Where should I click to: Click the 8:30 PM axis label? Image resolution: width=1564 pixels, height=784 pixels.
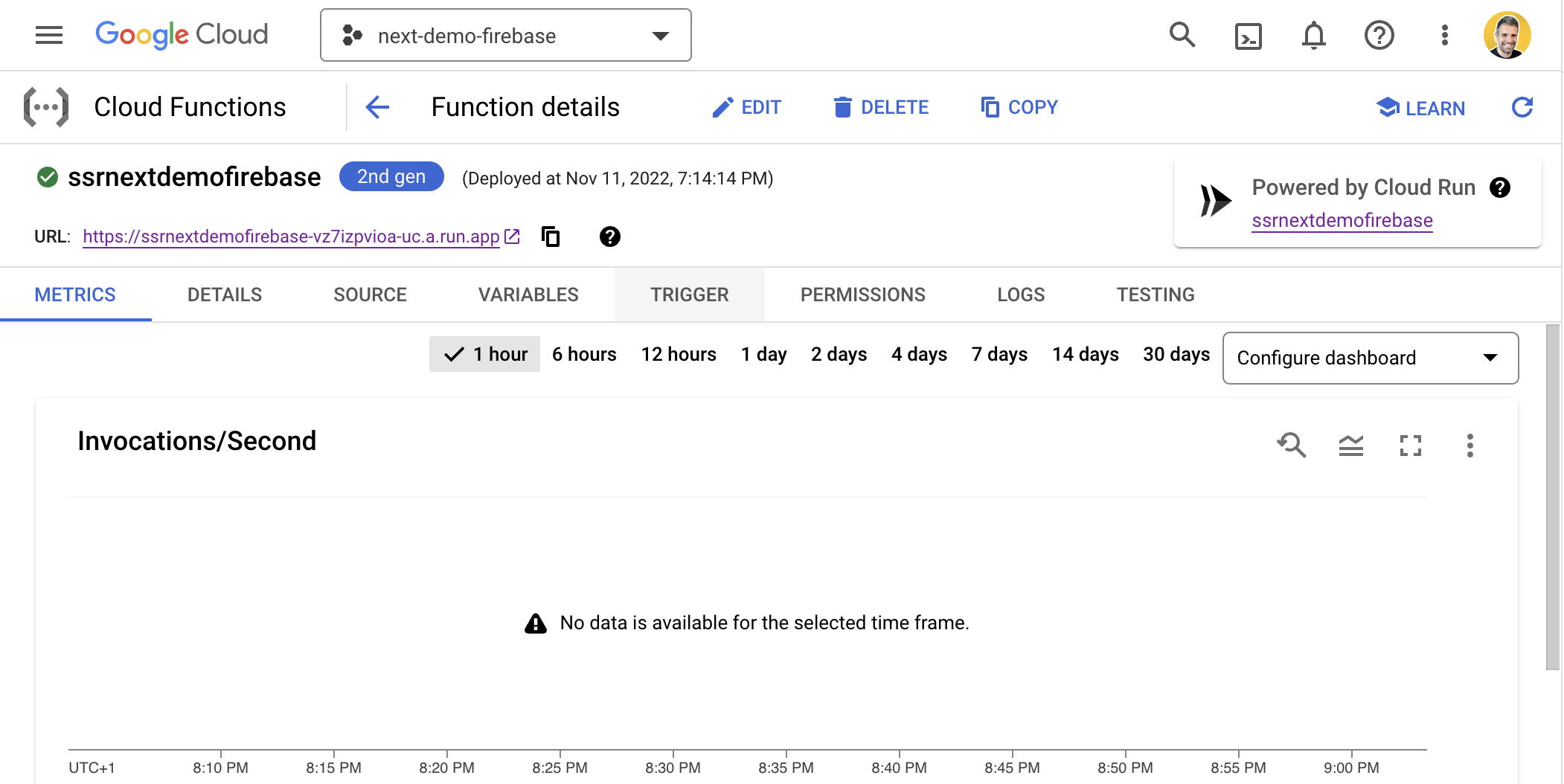click(673, 768)
